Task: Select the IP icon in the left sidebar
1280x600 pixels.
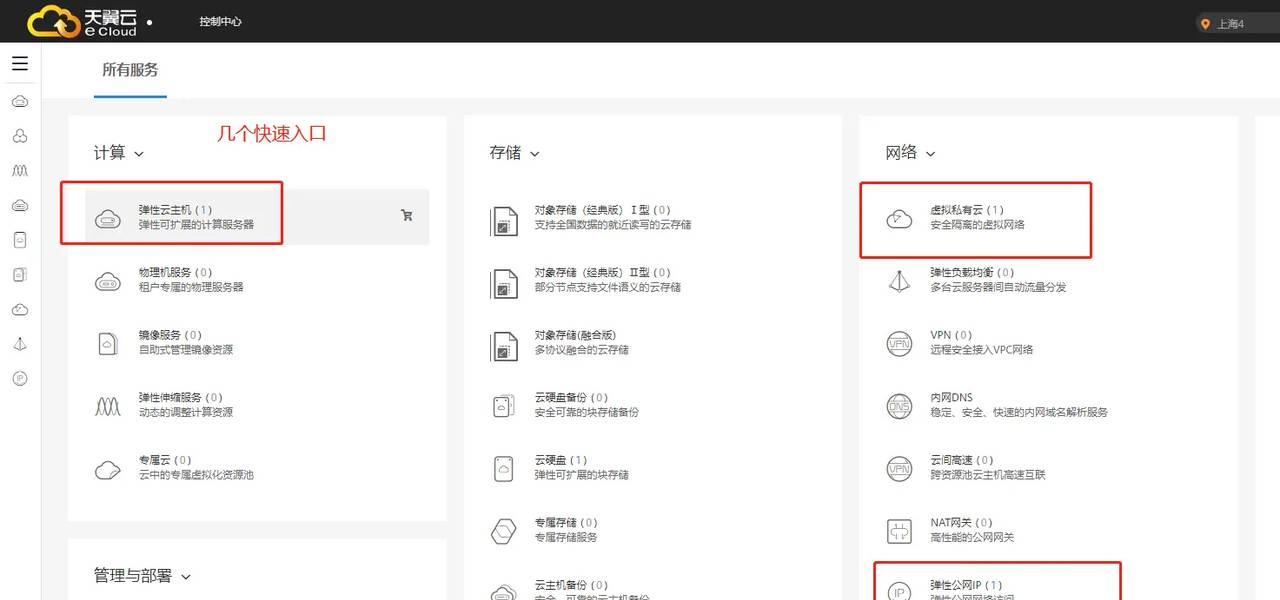Action: [20, 378]
